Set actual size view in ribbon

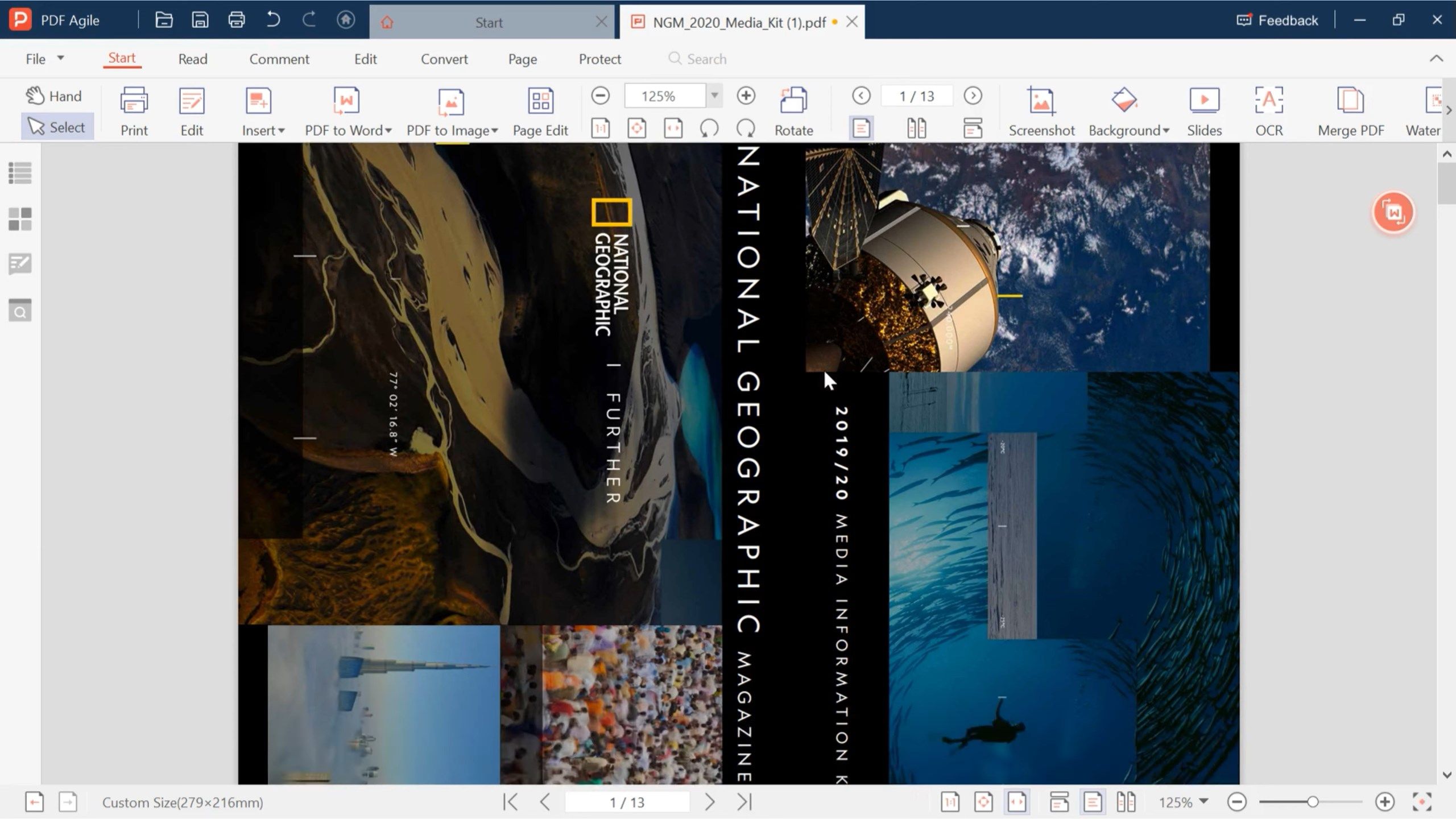tap(600, 129)
